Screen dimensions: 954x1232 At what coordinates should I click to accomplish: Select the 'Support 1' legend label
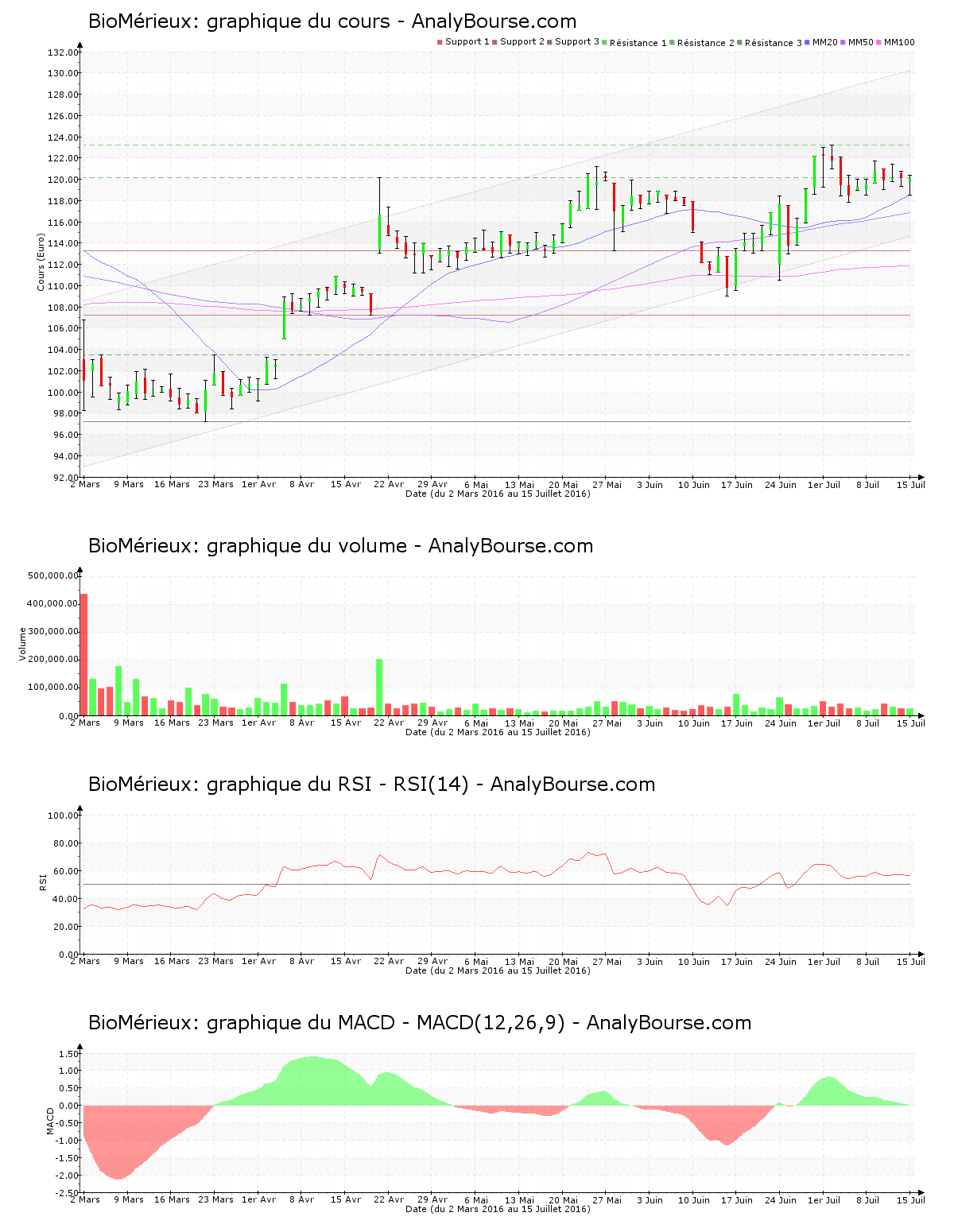pyautogui.click(x=467, y=42)
